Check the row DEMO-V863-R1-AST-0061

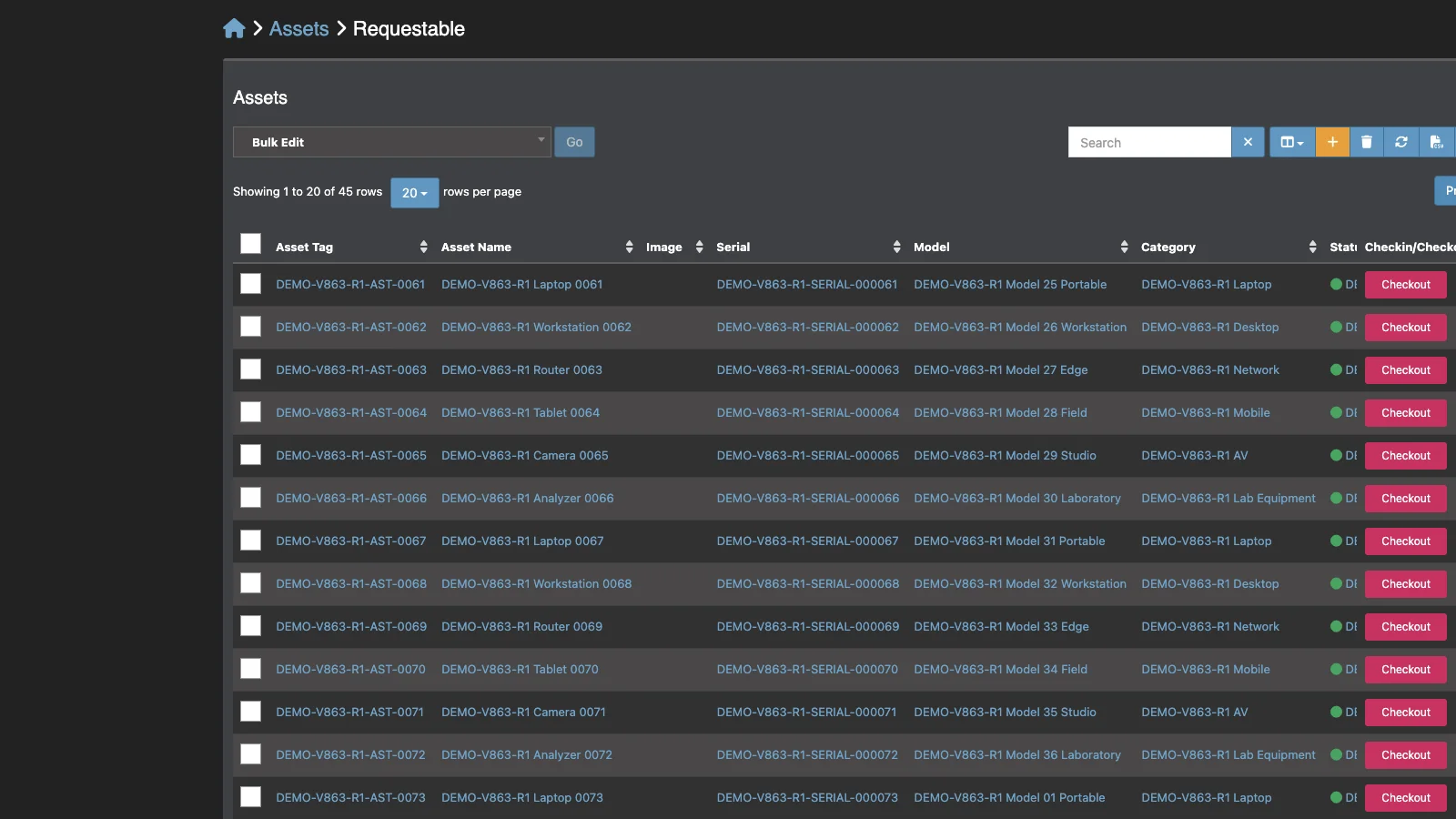250,284
